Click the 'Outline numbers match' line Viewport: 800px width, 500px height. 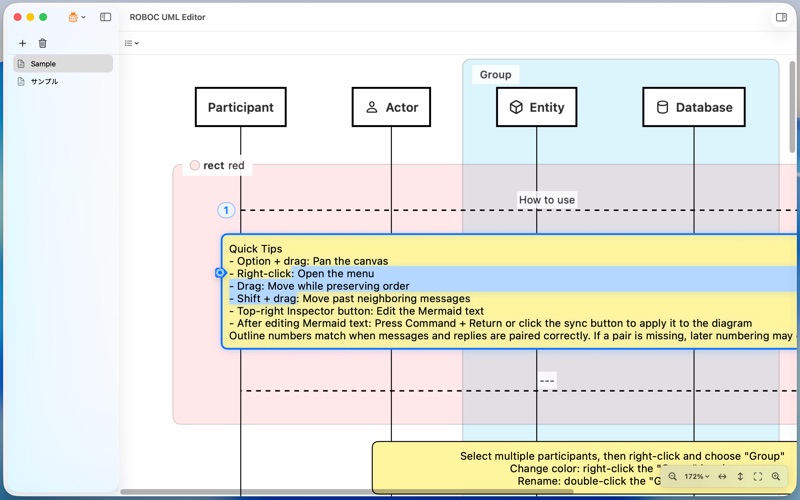512,336
